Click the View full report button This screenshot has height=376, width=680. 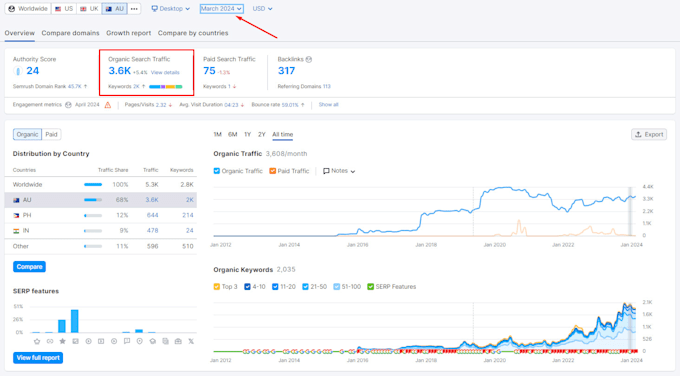pos(38,358)
